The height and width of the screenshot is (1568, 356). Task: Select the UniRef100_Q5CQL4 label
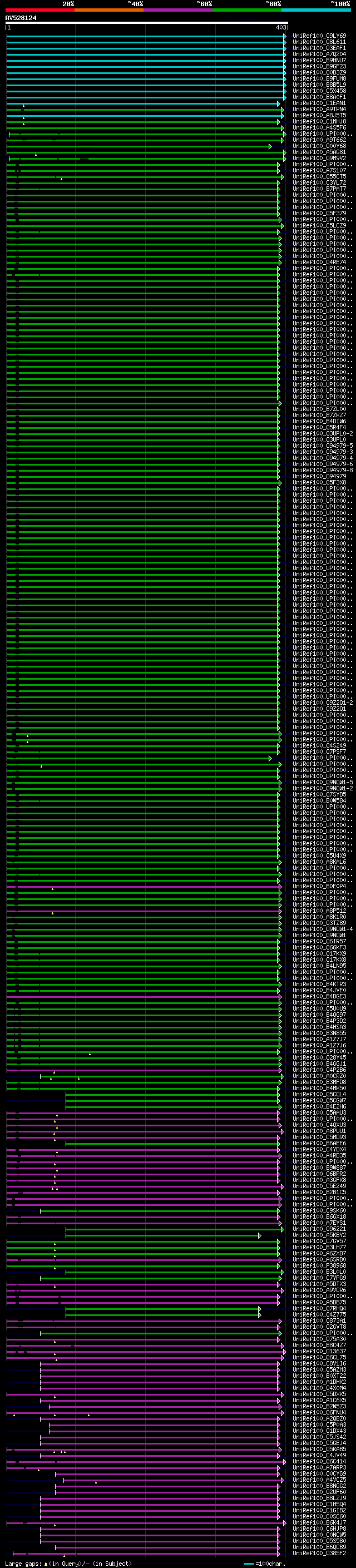pos(319,1094)
